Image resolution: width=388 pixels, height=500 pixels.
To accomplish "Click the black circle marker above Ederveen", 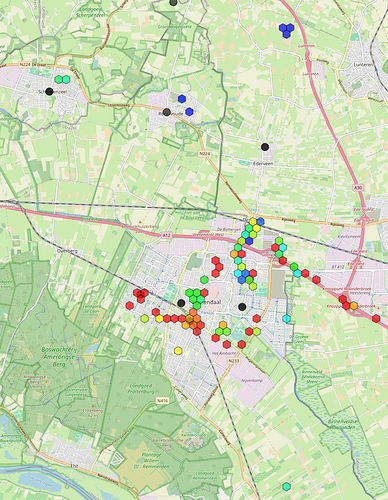I will (x=265, y=147).
